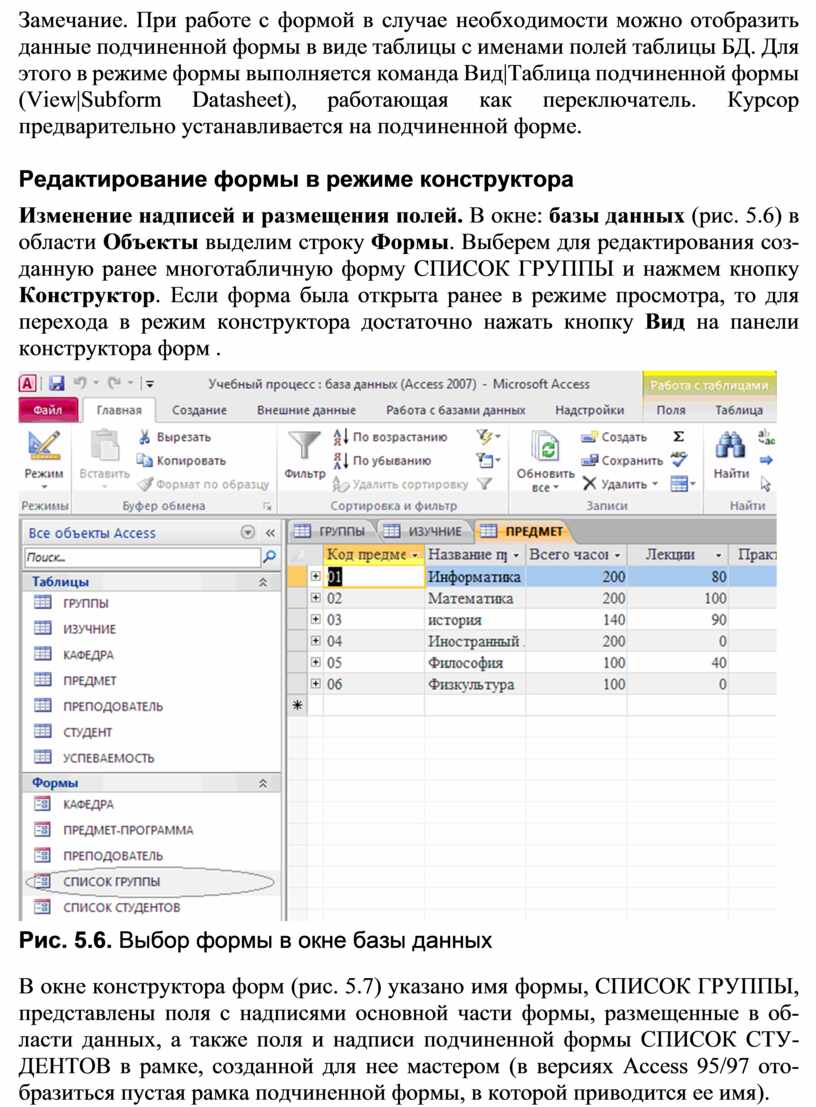816x1107 pixels.
Task: Open the quick access toolbar customize dropdown
Action: pos(150,384)
